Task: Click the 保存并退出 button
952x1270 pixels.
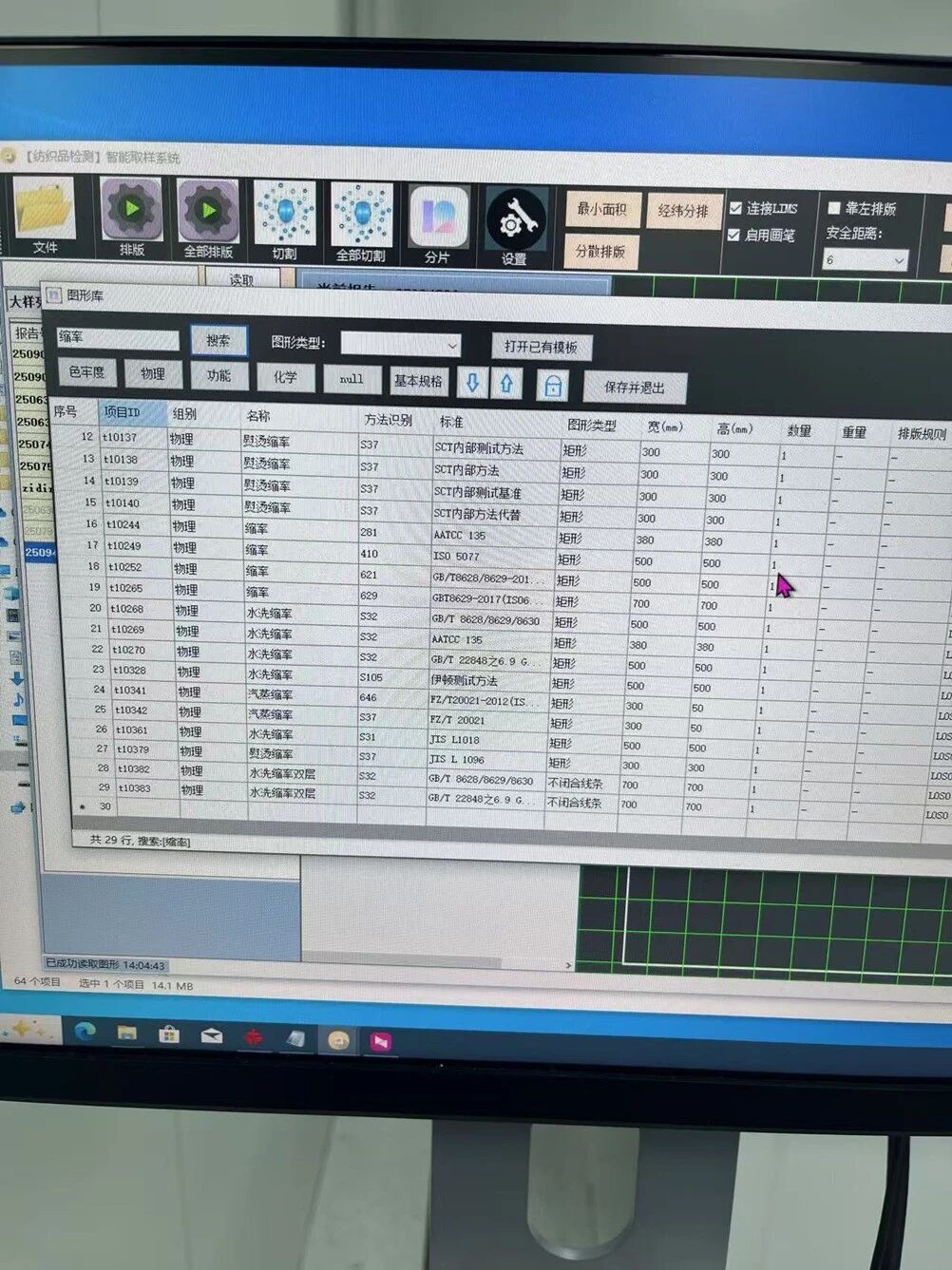Action: point(634,388)
